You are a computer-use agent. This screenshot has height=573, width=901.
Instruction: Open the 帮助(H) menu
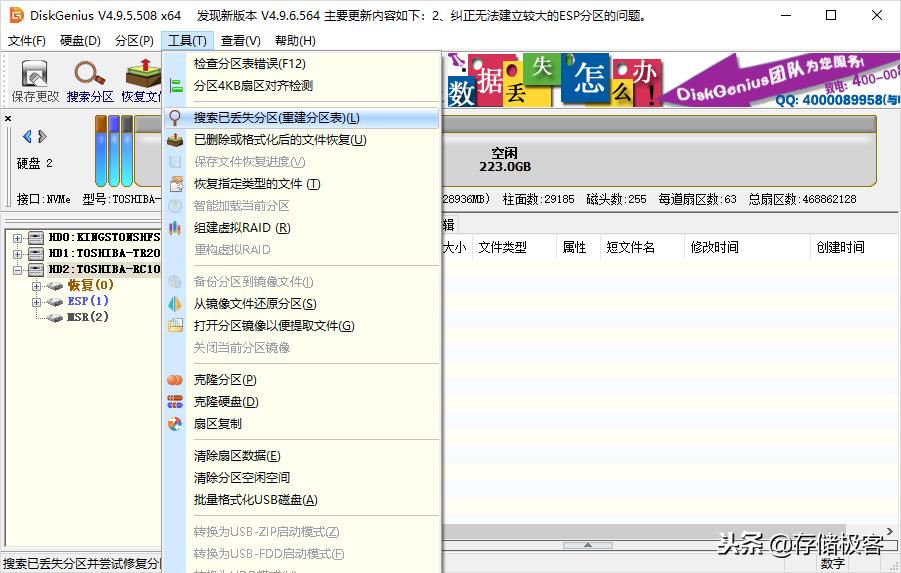click(x=295, y=41)
